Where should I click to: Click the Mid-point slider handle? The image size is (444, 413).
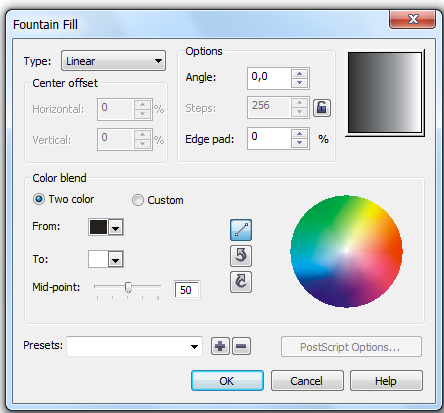(128, 287)
